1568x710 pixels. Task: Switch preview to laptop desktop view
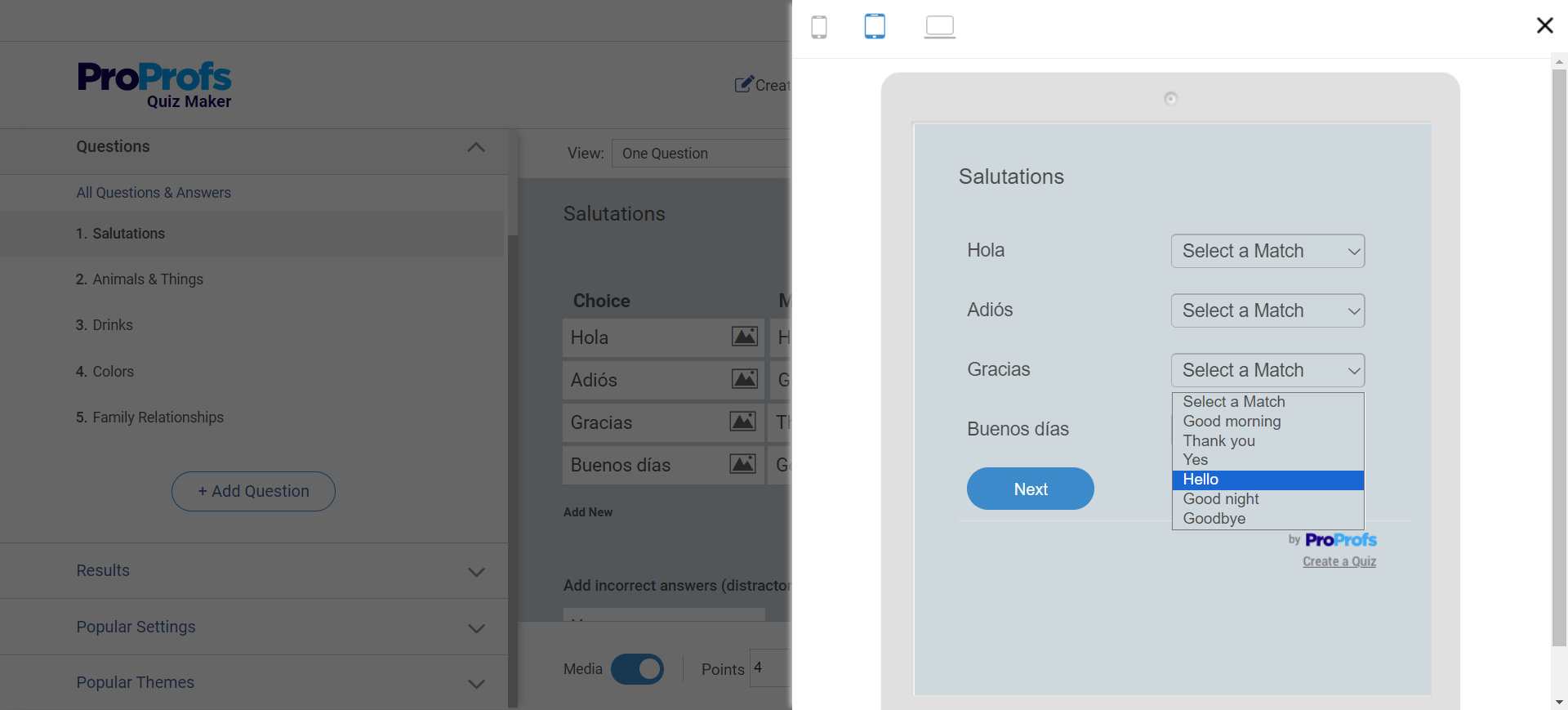click(939, 27)
